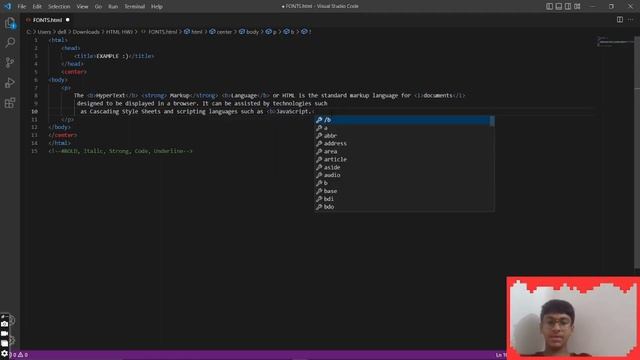
Task: Expand the Users breadcrumb folder
Action: point(44,32)
